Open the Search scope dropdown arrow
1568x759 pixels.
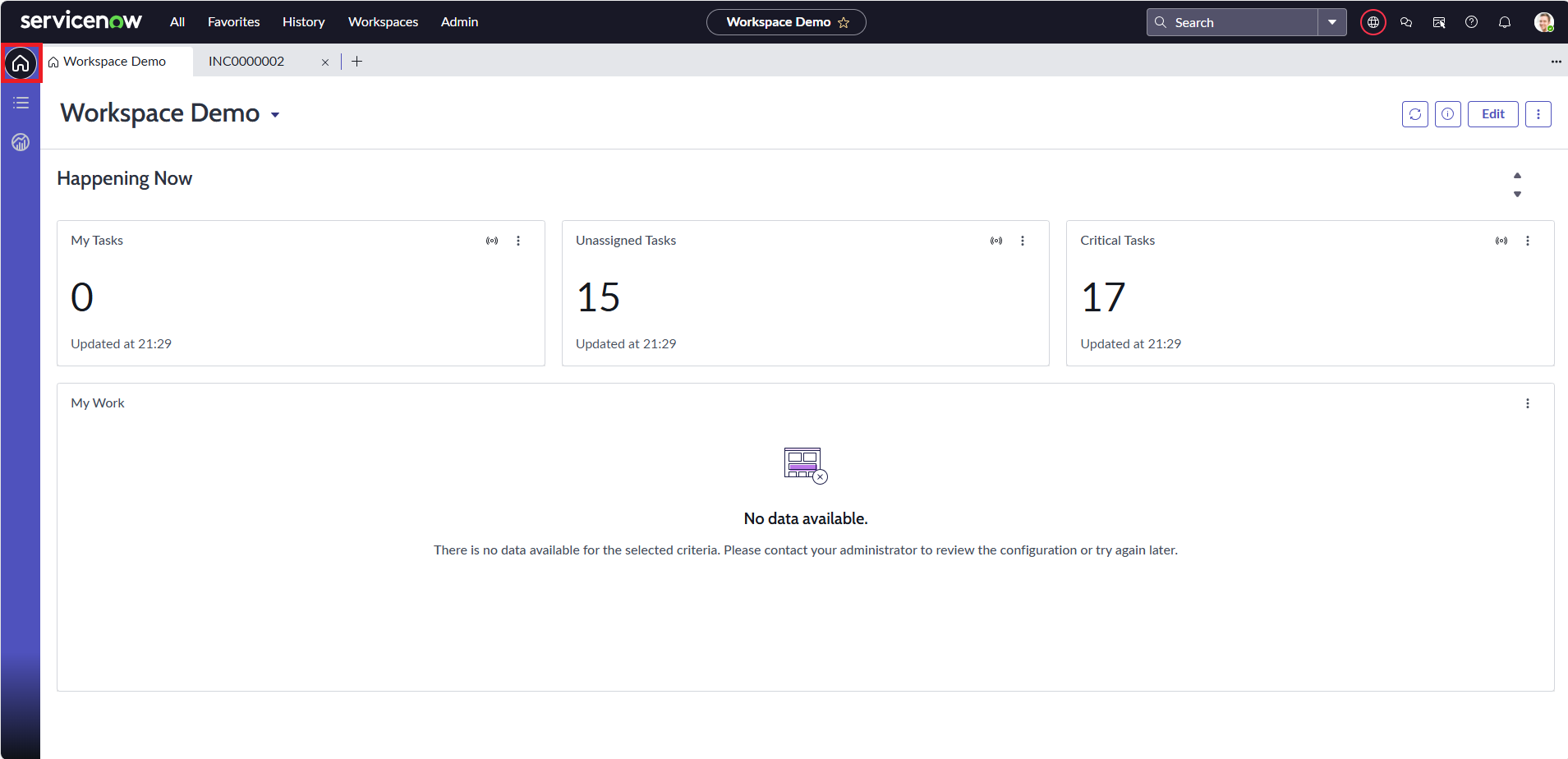point(1331,22)
